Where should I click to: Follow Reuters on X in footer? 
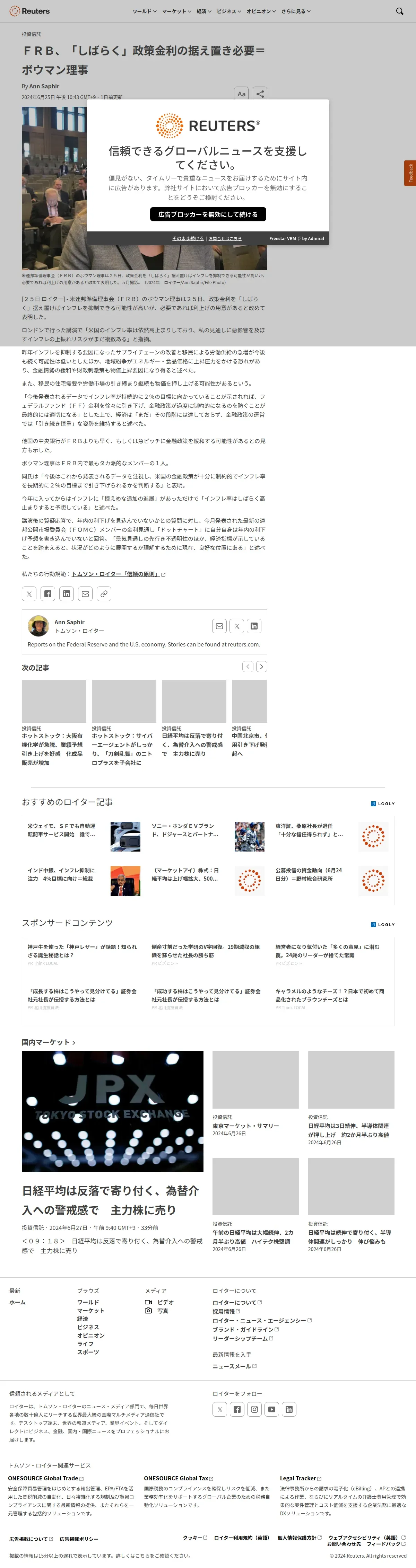220,1409
